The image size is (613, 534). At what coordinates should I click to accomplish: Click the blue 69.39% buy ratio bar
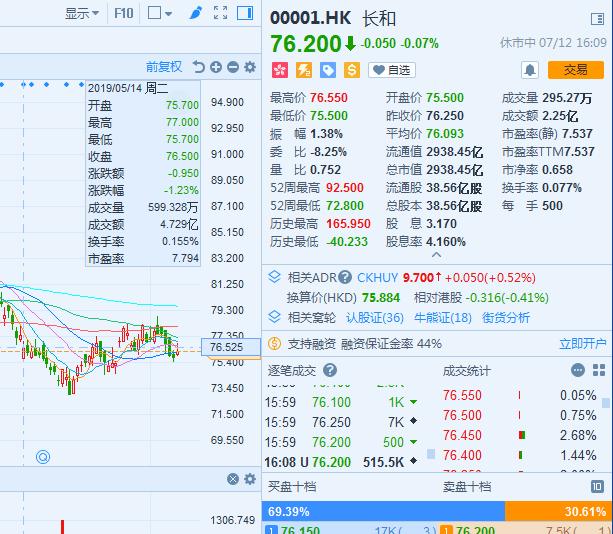coord(383,511)
